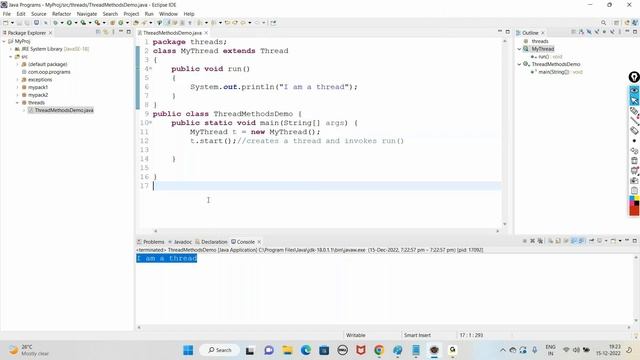
Task: Select the pen tool in annotation bar
Action: pos(634,111)
